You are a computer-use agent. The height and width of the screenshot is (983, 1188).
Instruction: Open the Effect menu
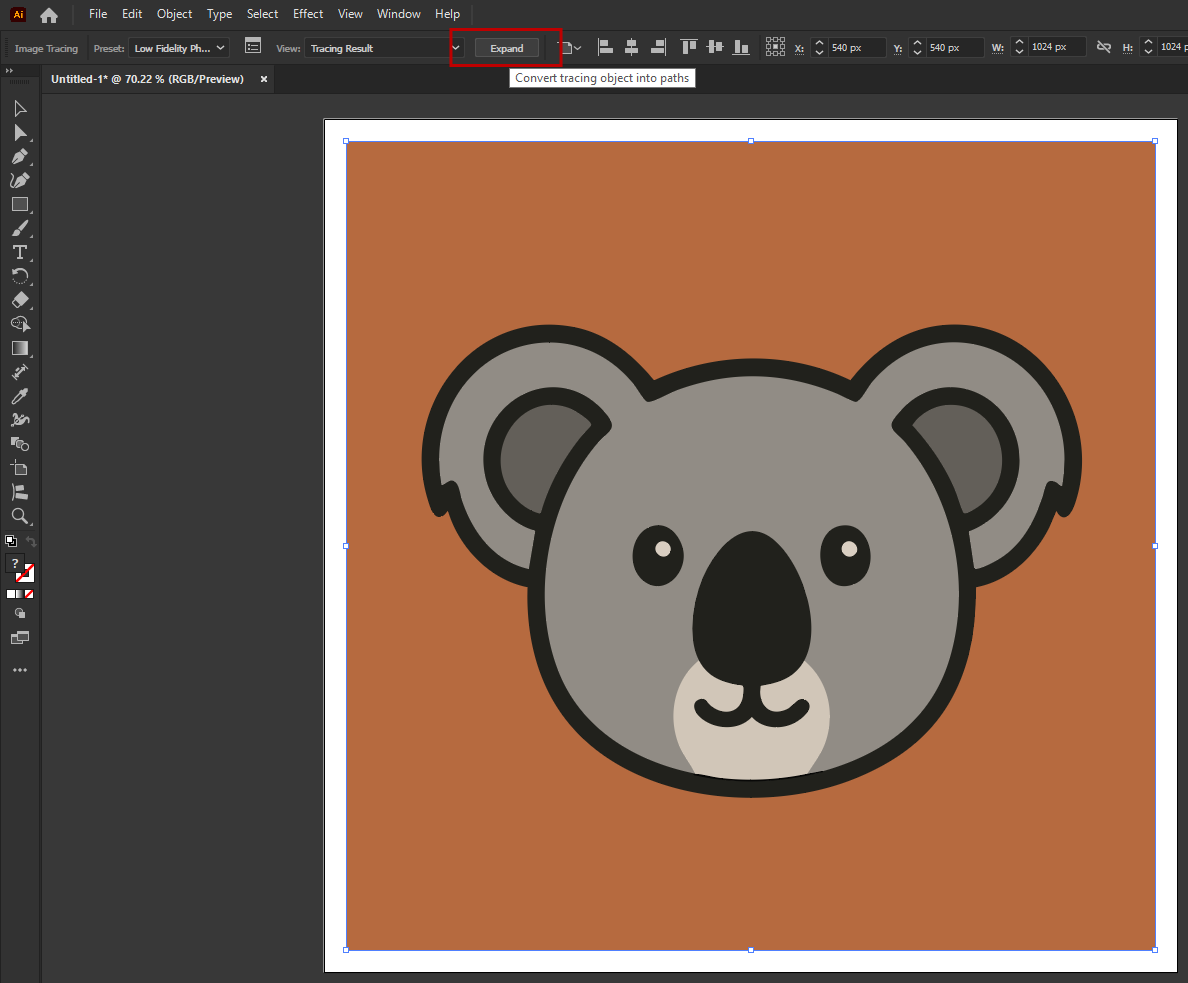[x=308, y=14]
